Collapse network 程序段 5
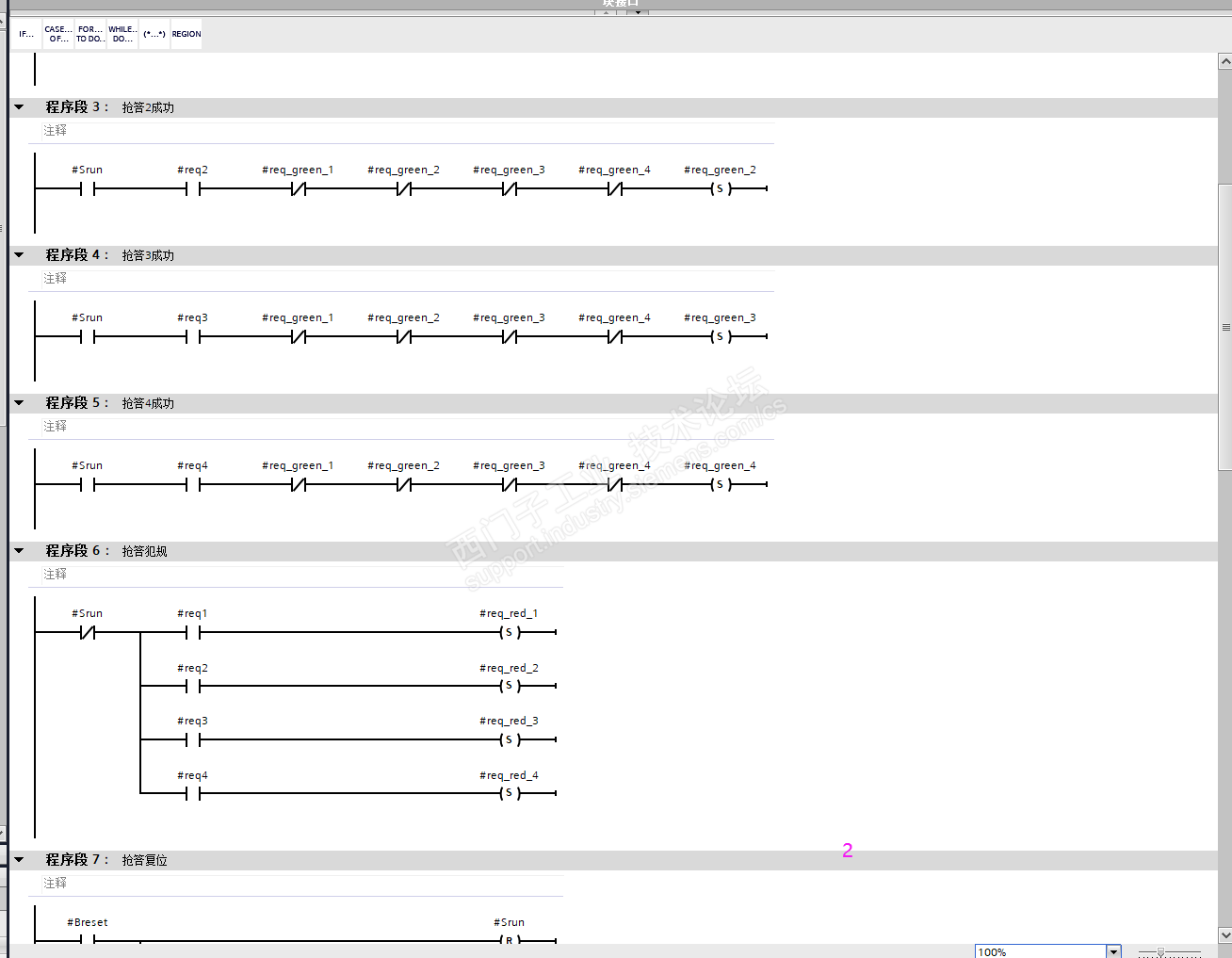1232x958 pixels. pyautogui.click(x=19, y=403)
